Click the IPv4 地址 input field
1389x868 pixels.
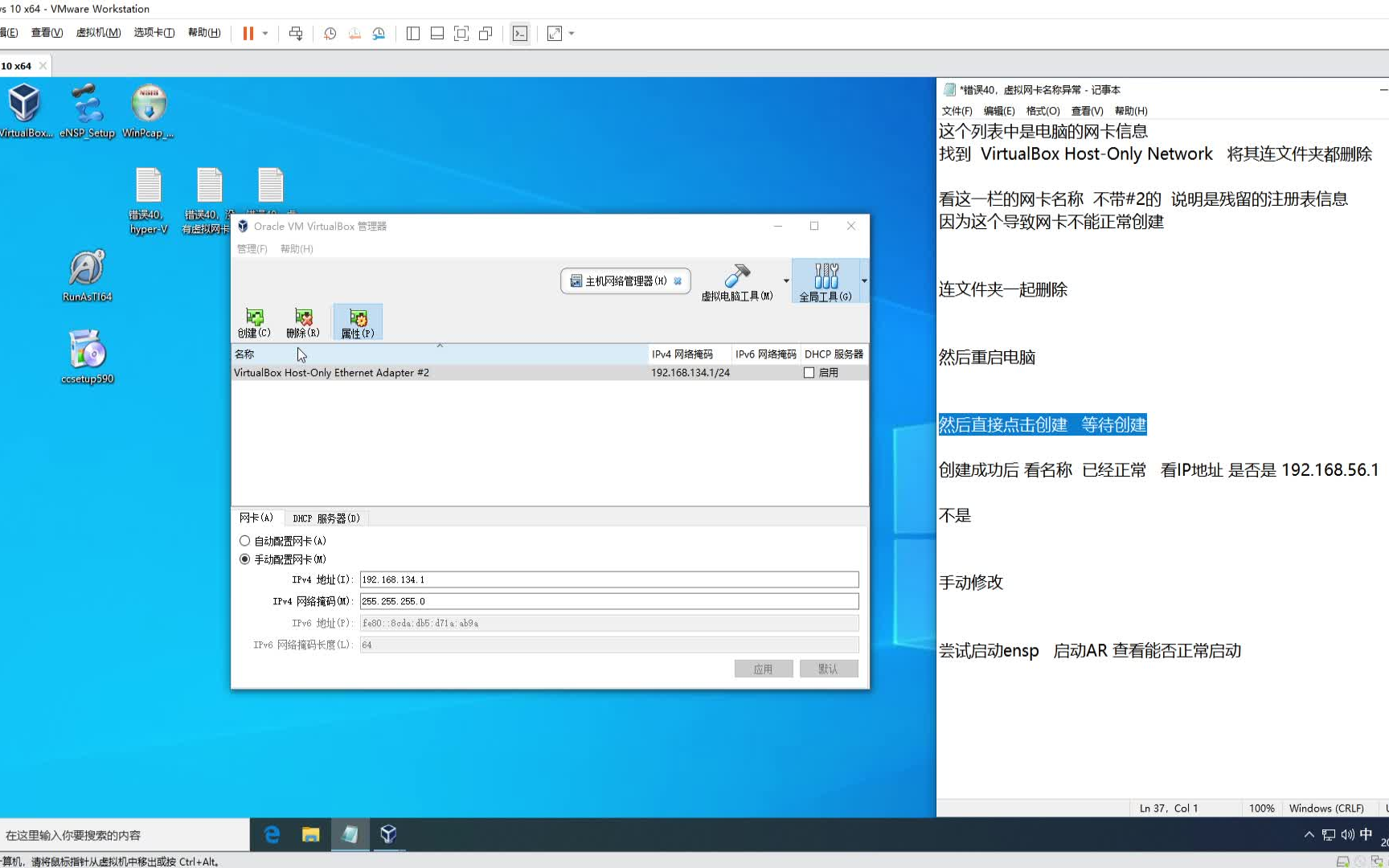point(609,579)
